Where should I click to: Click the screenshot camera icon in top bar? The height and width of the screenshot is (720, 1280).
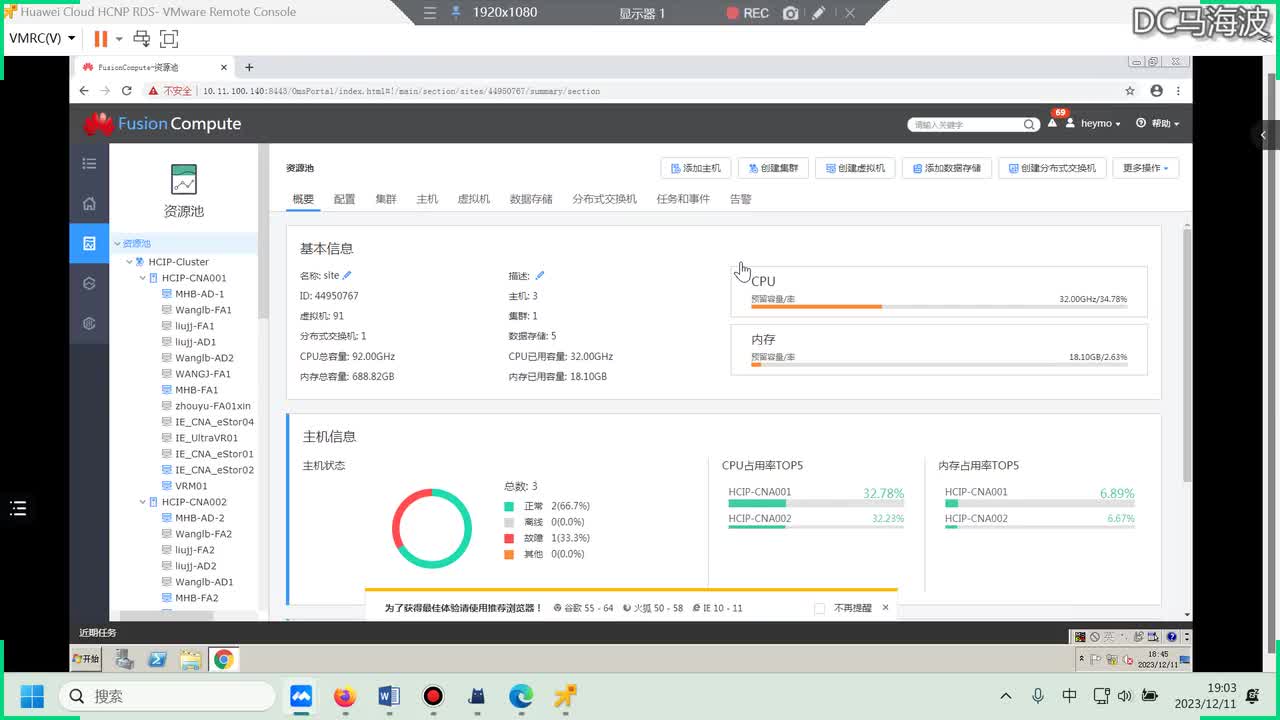click(x=791, y=13)
